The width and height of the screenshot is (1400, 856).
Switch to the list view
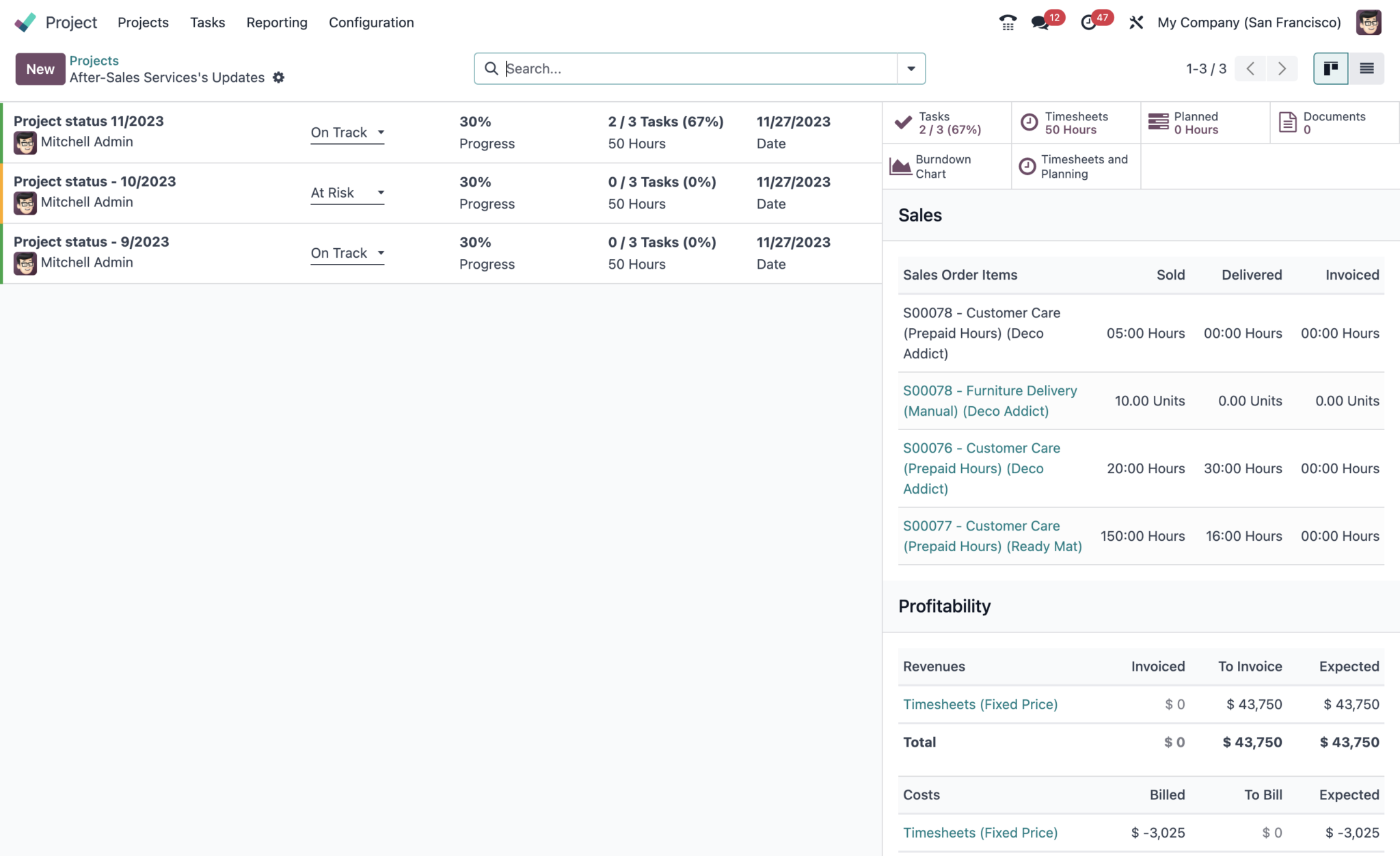tap(1367, 68)
